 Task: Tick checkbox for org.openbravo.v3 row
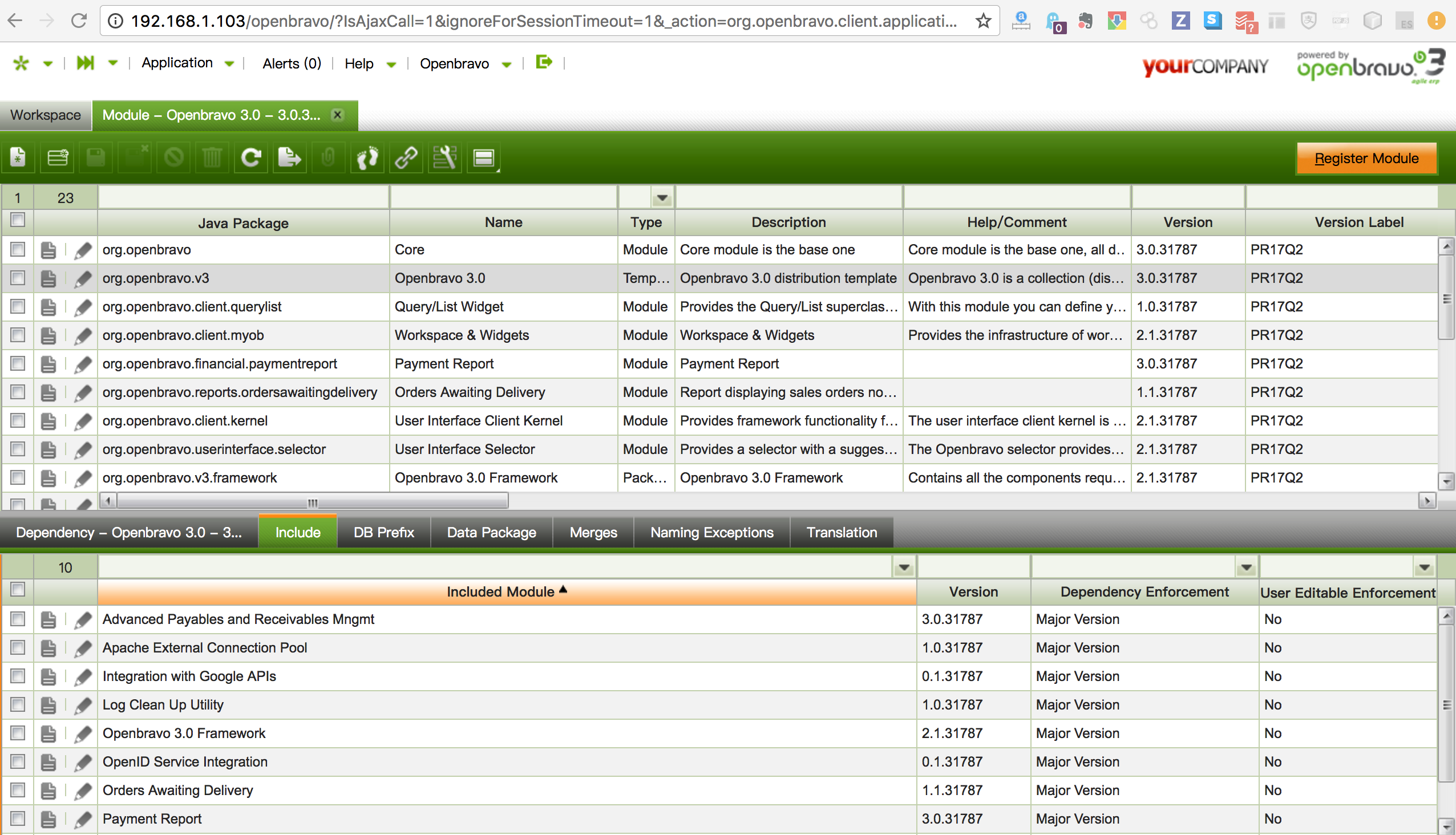pos(18,278)
